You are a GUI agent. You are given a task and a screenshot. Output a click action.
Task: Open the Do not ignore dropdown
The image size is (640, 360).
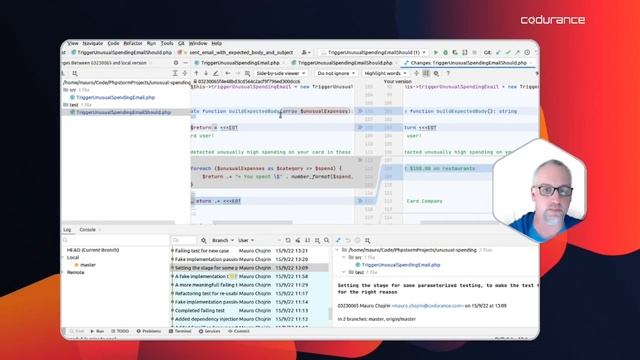coord(336,73)
